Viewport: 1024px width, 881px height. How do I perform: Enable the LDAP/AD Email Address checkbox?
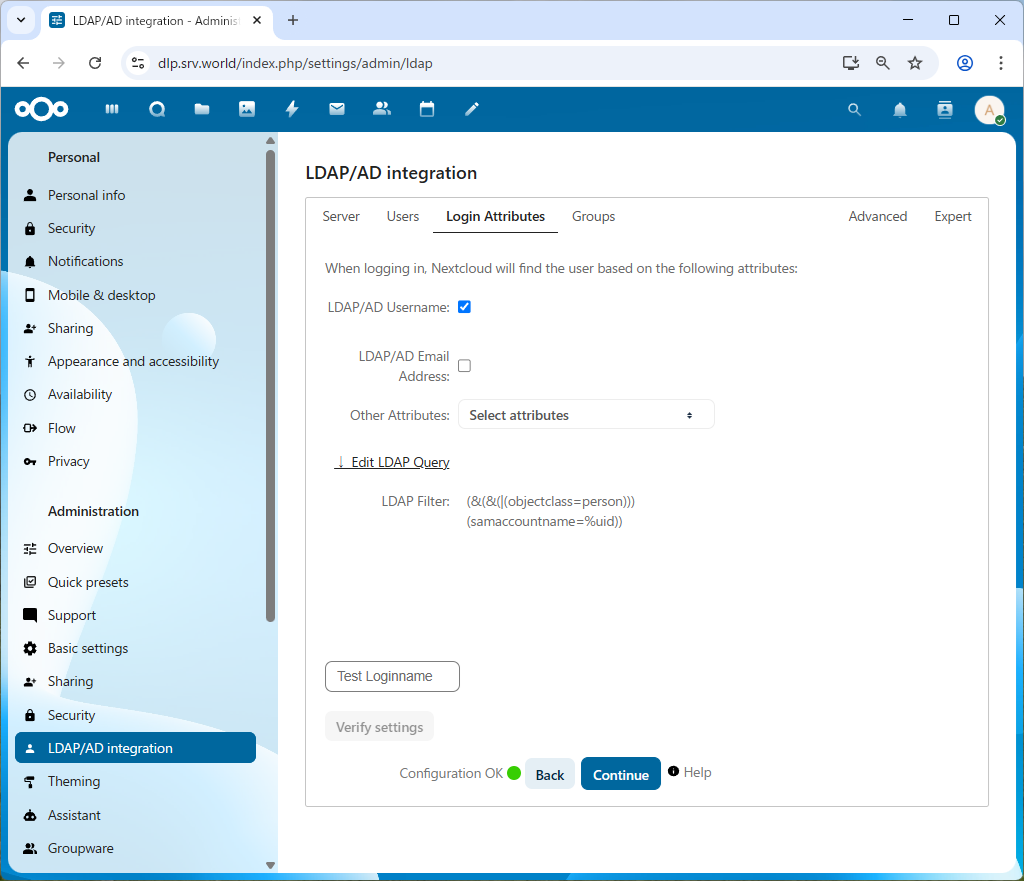[x=464, y=366]
